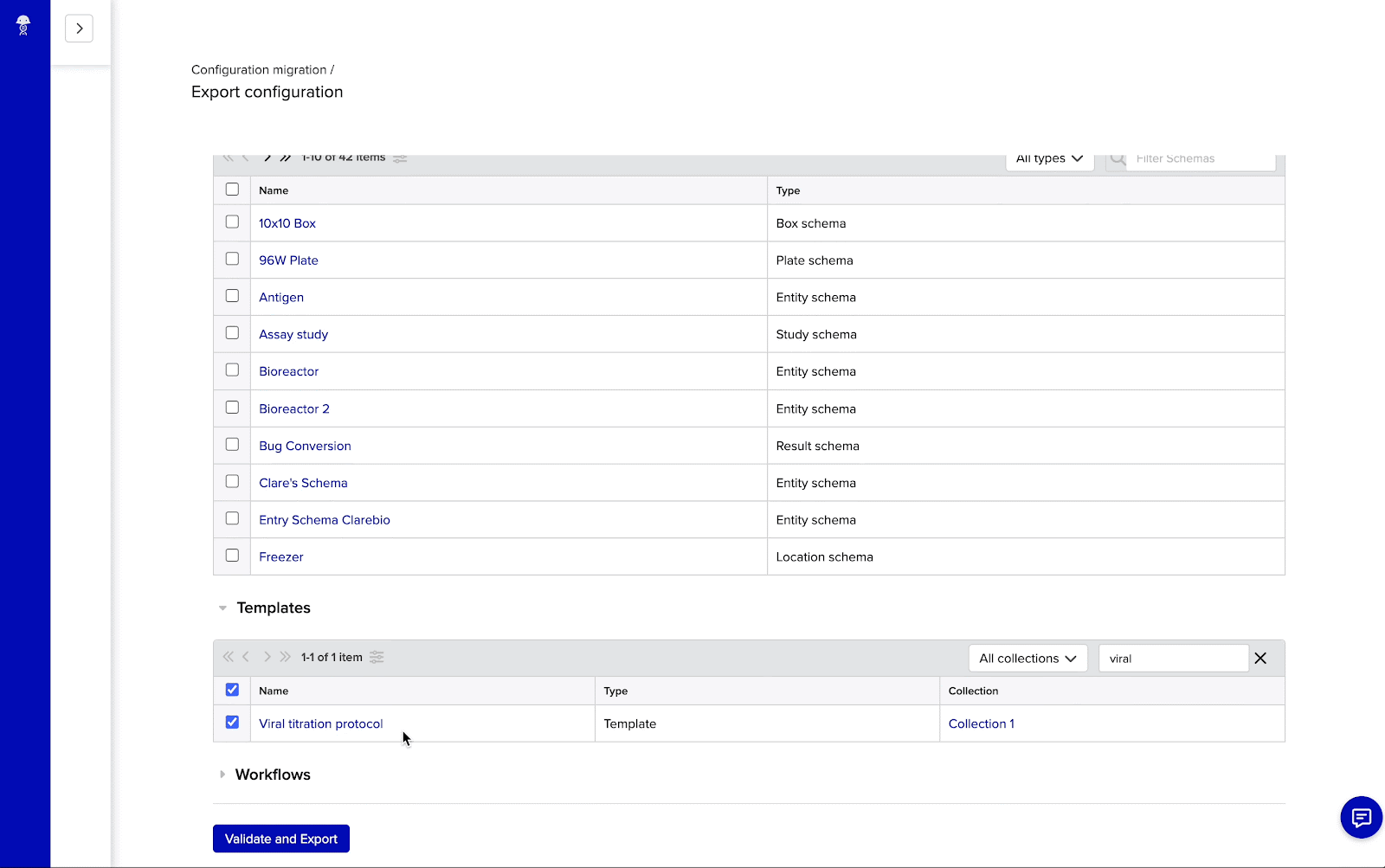This screenshot has height=868, width=1385.
Task: Open the schemas table settings filter icon
Action: (399, 158)
